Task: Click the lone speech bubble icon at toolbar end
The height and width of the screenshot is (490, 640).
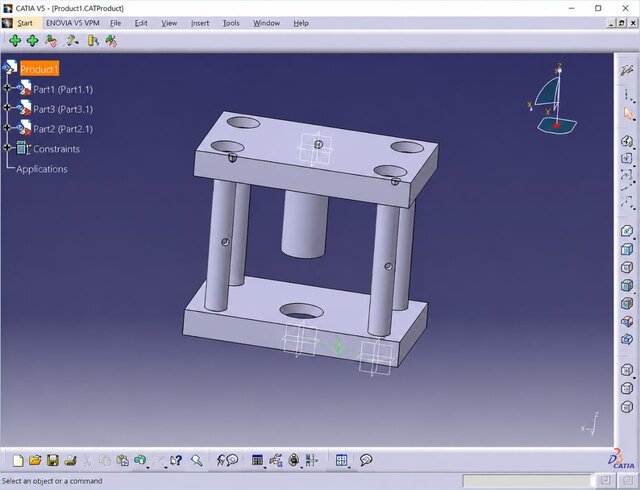Action: point(366,460)
